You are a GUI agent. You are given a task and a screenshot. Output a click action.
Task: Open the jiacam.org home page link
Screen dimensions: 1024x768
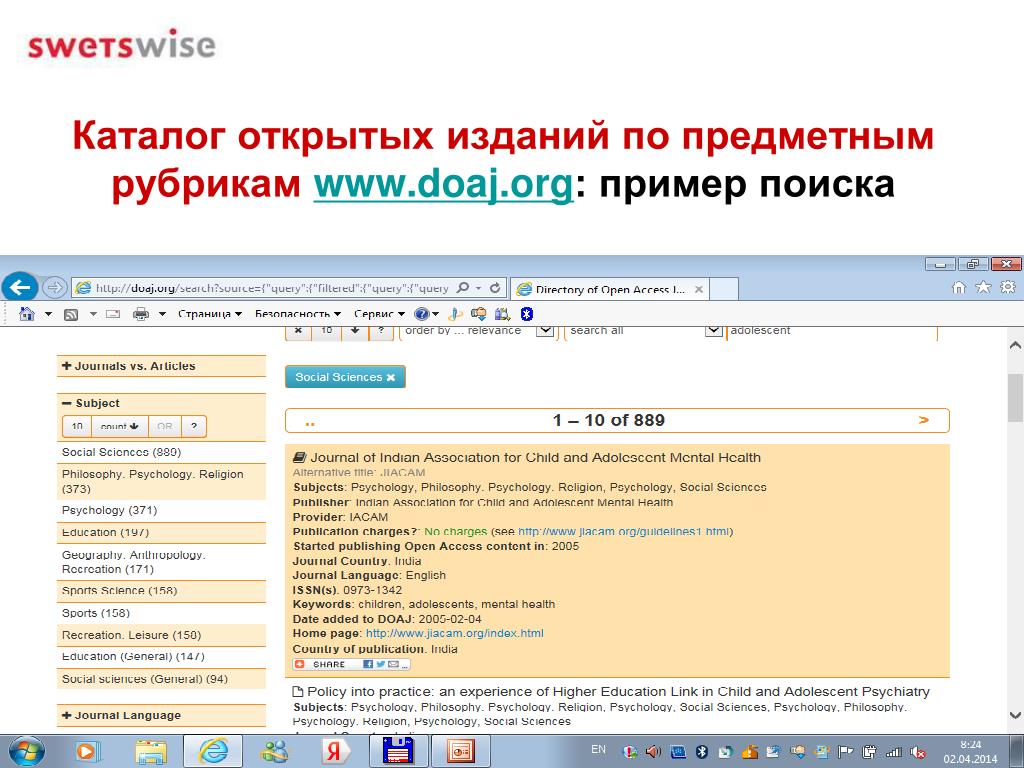click(x=455, y=633)
